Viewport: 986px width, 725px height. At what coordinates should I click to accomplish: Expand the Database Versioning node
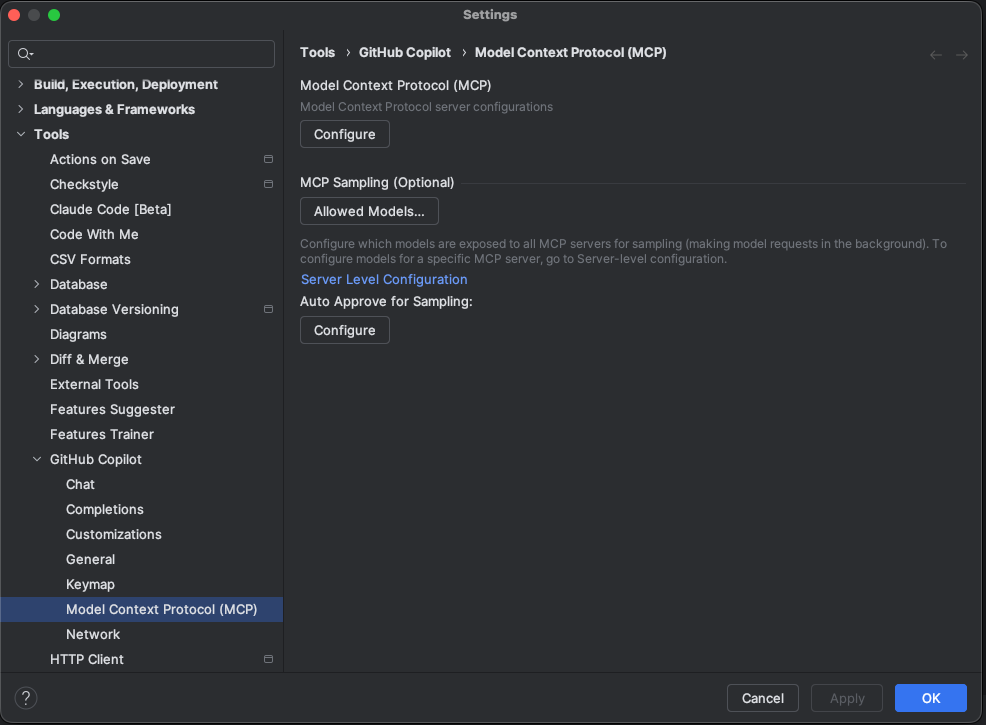pos(36,309)
